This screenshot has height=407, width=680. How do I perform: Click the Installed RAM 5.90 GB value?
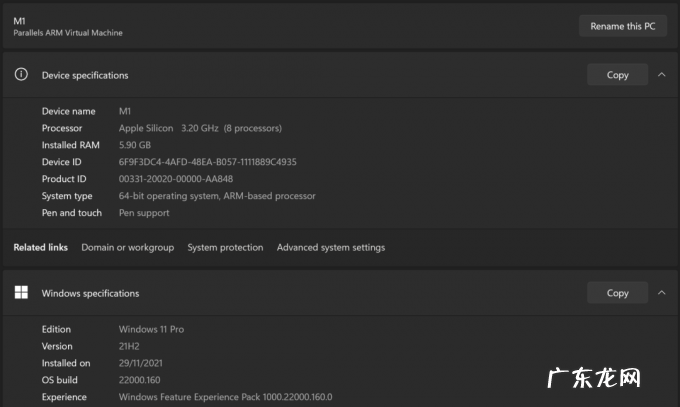[135, 145]
